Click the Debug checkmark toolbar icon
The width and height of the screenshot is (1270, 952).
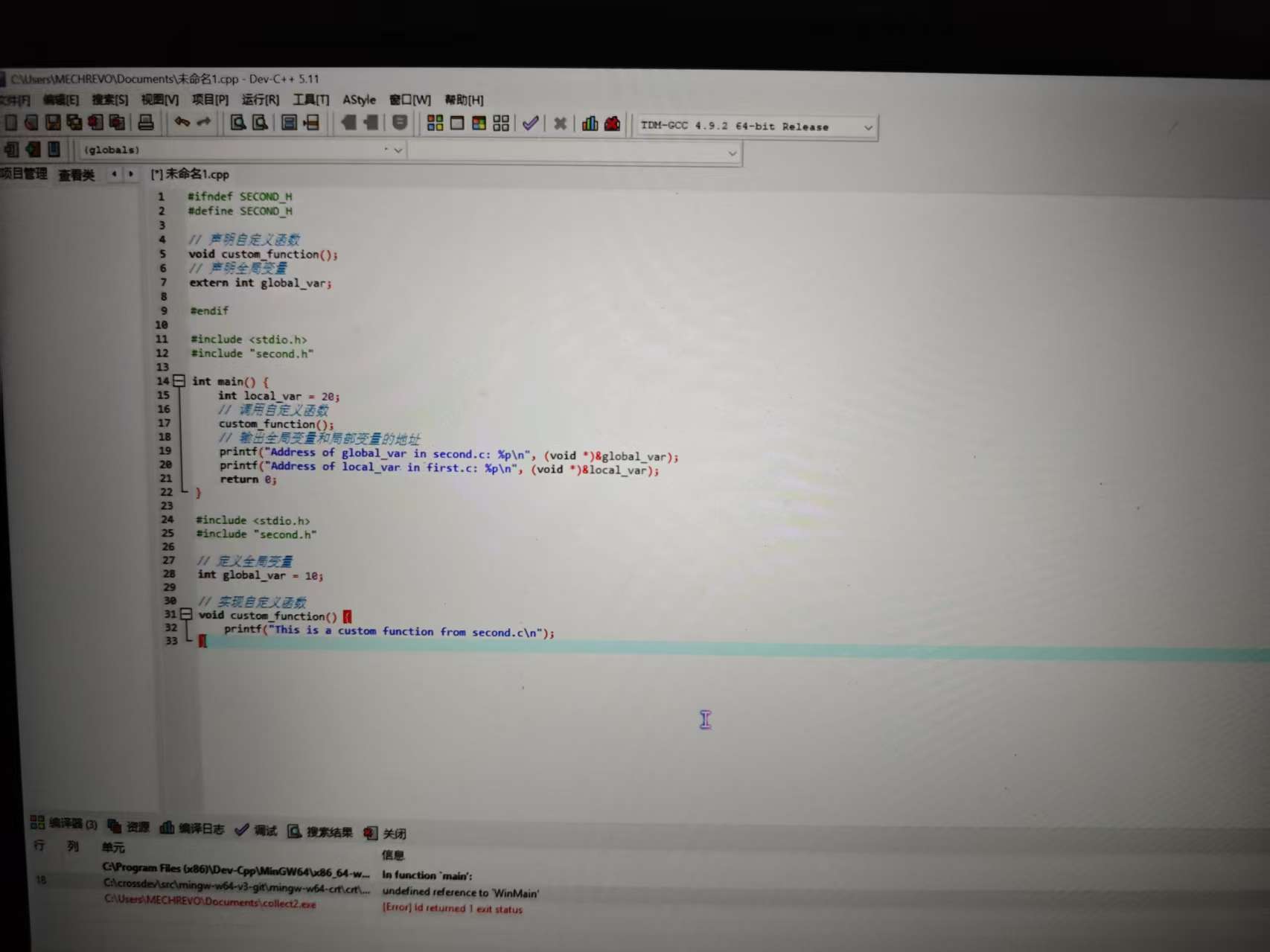[x=530, y=124]
